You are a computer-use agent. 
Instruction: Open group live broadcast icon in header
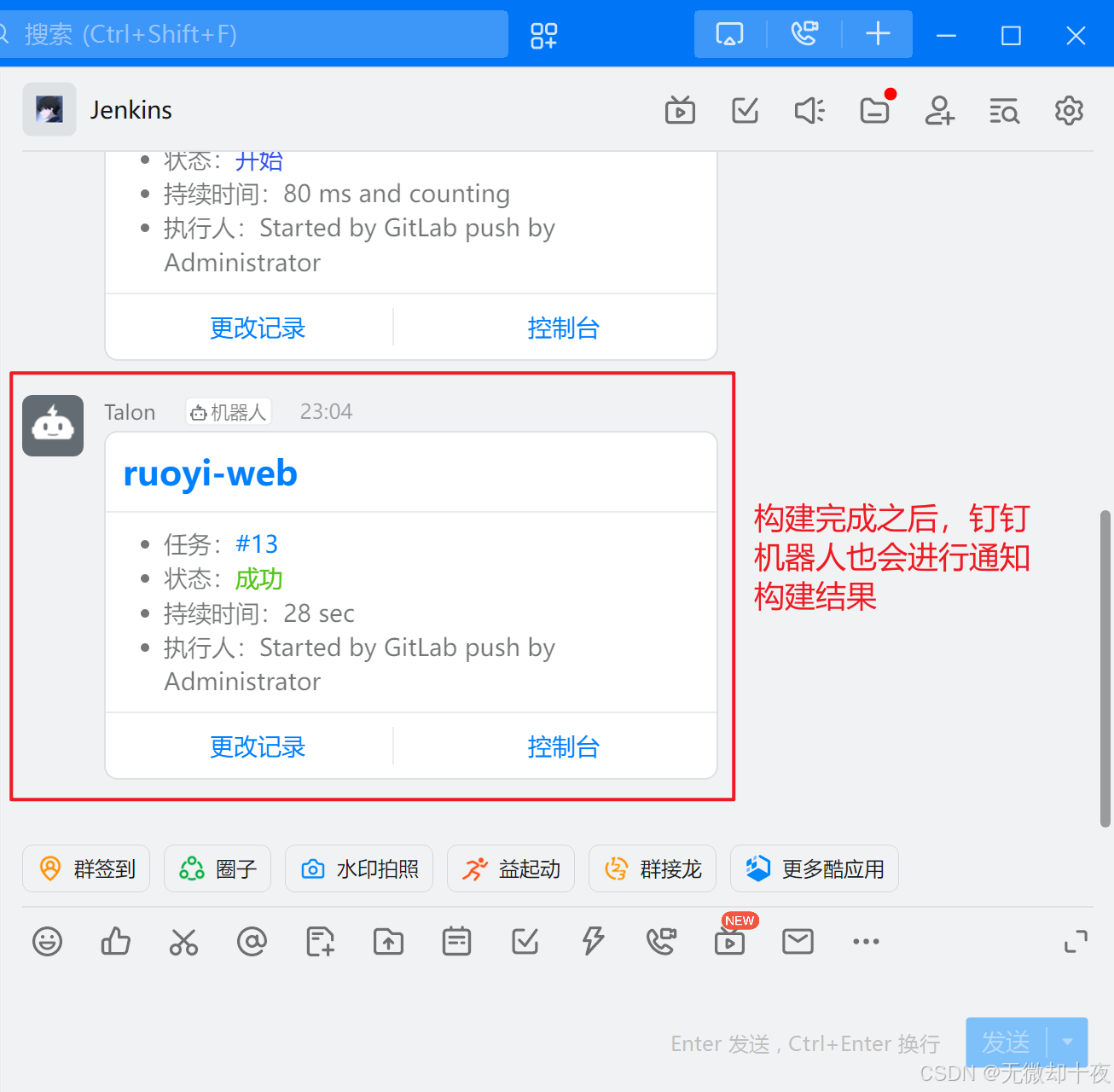pyautogui.click(x=680, y=110)
